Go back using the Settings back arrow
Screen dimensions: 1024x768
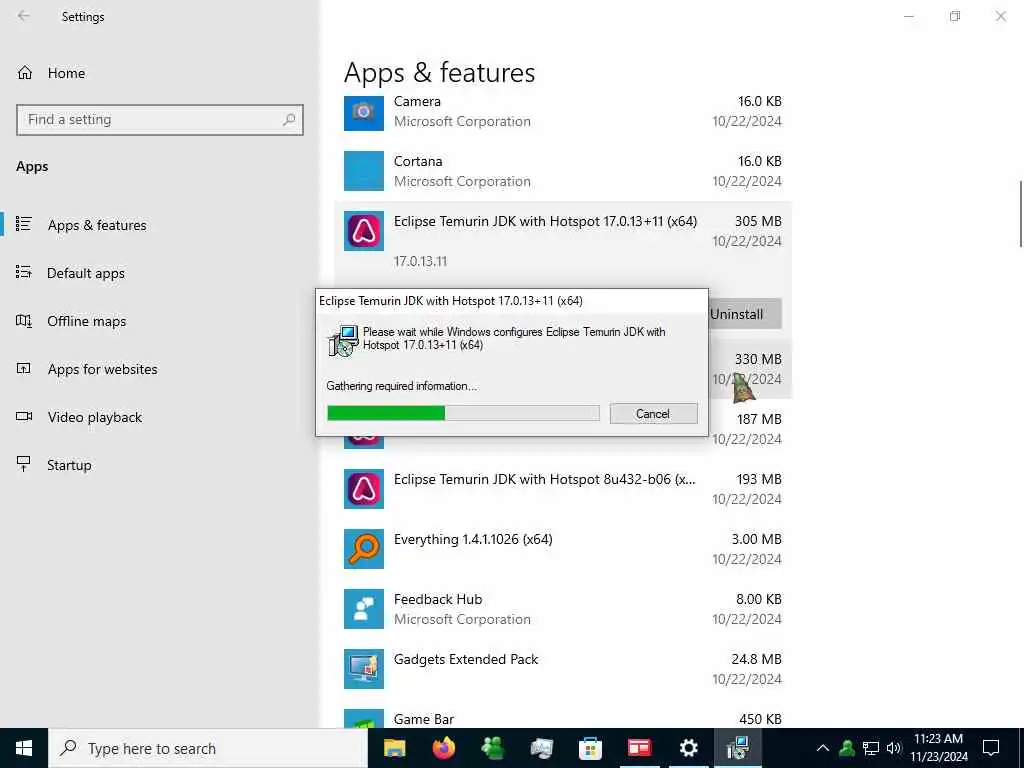pyautogui.click(x=24, y=16)
